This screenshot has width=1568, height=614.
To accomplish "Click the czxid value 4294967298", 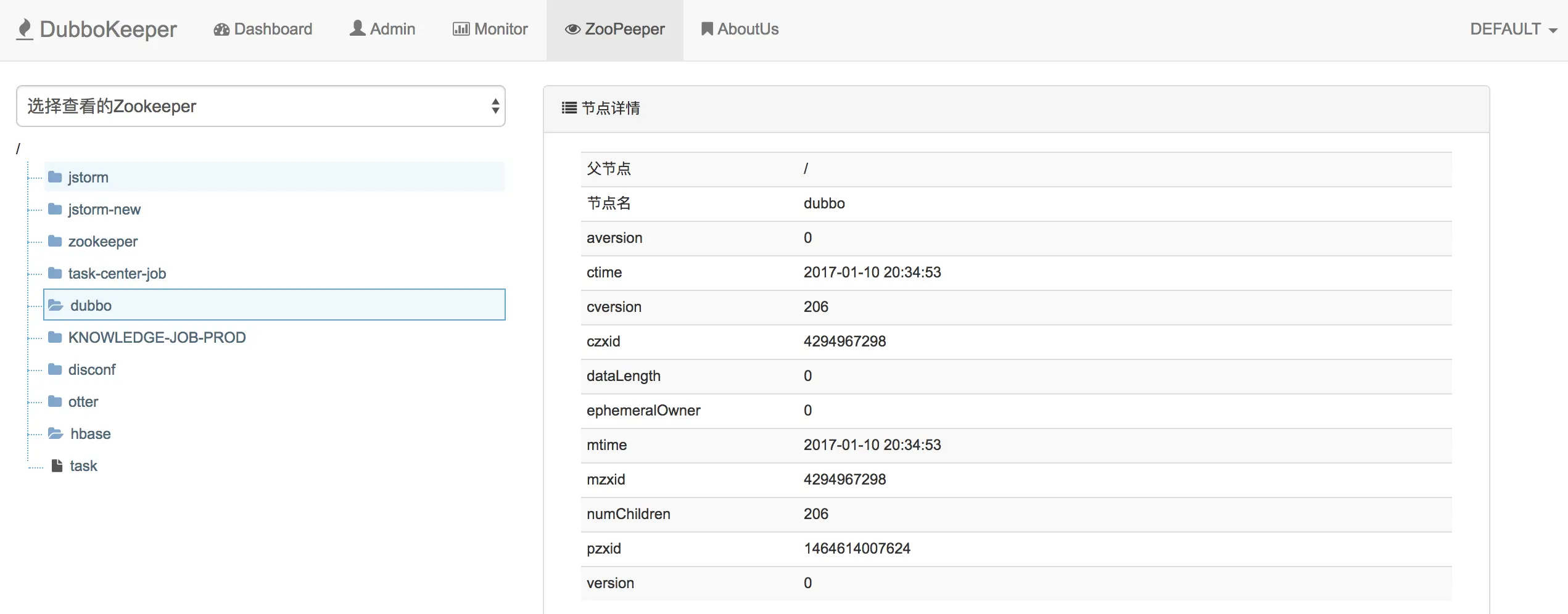I will (844, 342).
